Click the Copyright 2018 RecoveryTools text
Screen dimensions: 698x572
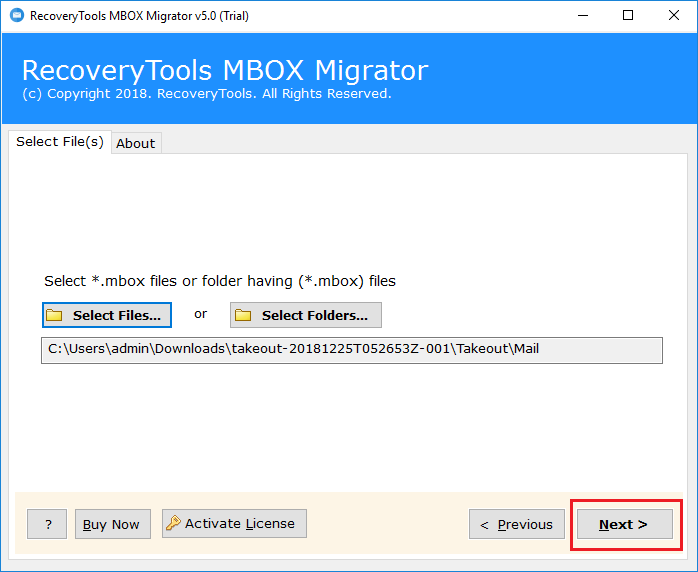[x=207, y=93]
